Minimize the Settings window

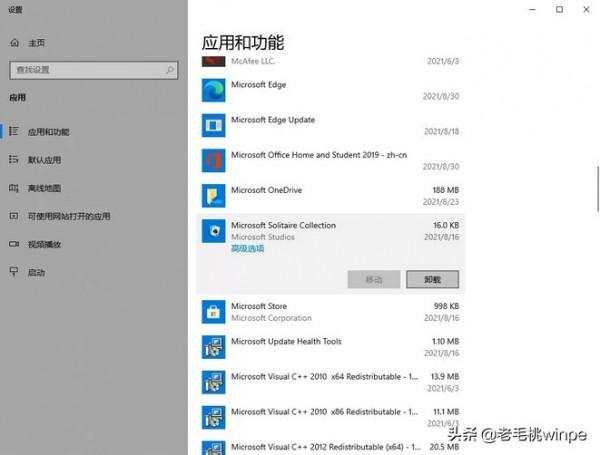[x=532, y=10]
